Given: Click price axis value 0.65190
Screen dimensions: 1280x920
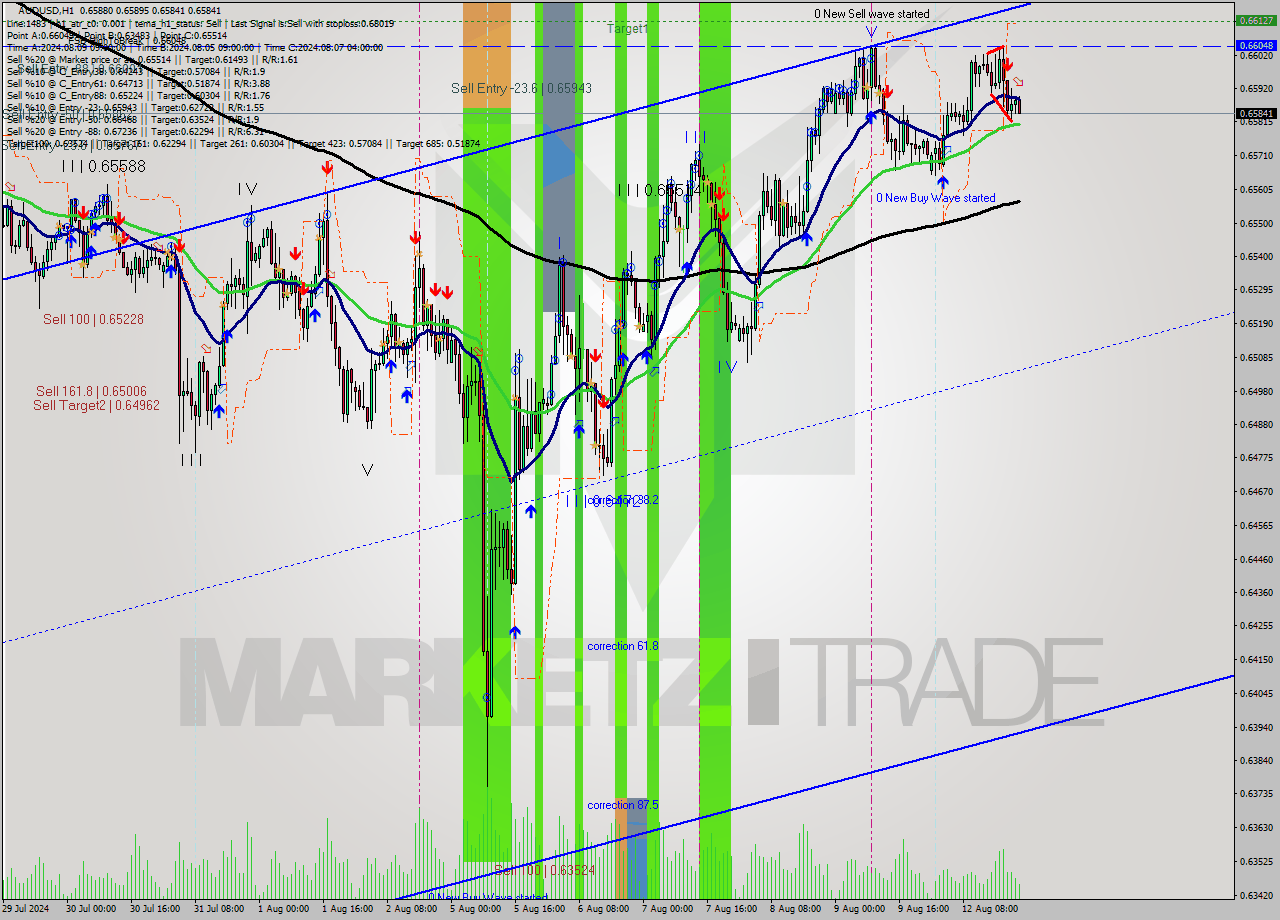Looking at the screenshot, I should click(1255, 324).
